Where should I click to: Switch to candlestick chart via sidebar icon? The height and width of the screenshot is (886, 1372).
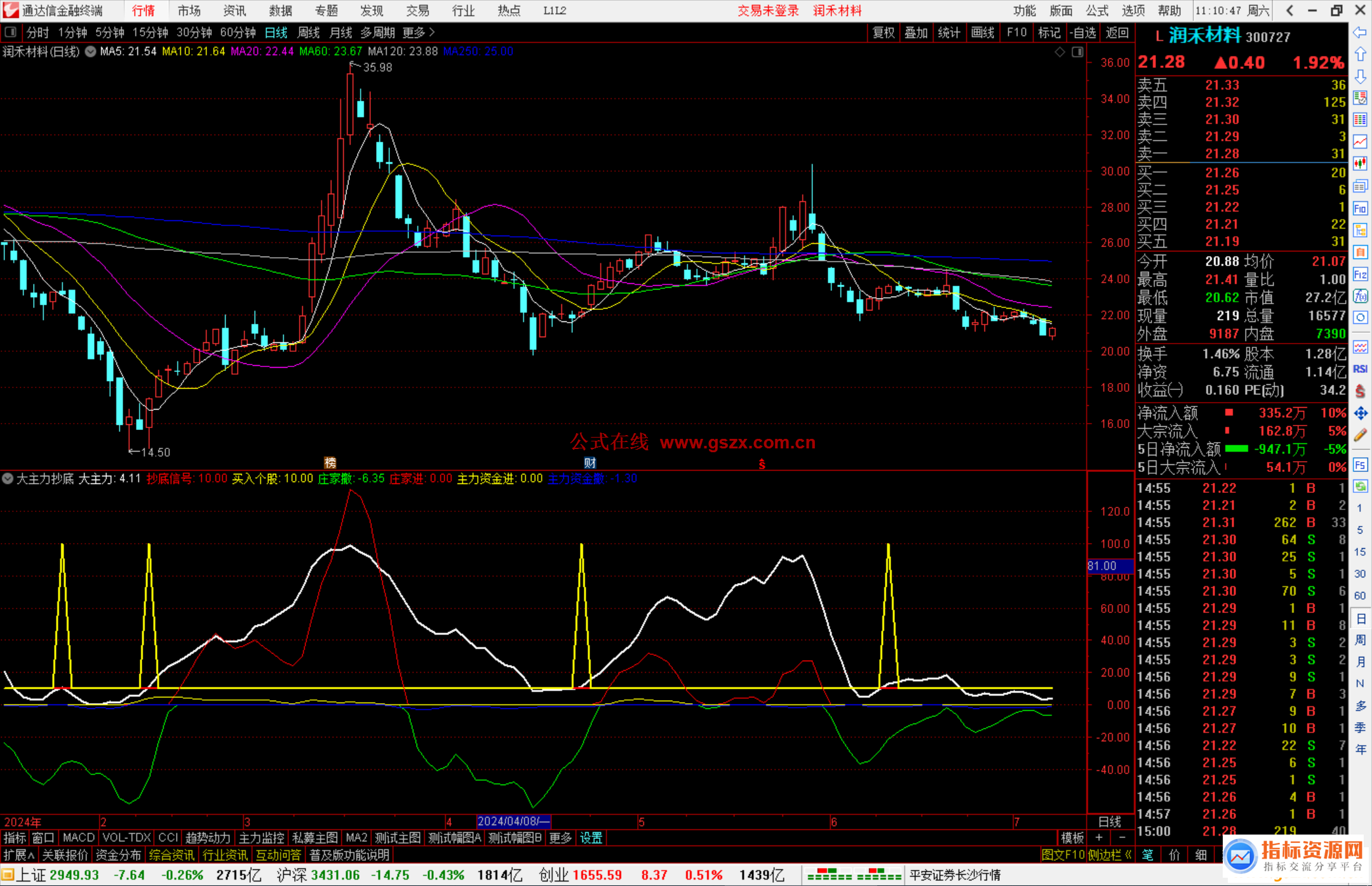(1360, 164)
